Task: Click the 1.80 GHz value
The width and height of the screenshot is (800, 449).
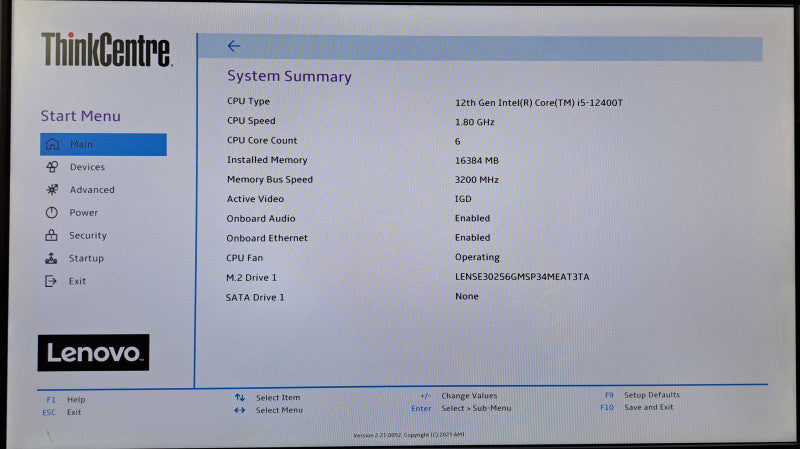Action: click(x=474, y=122)
